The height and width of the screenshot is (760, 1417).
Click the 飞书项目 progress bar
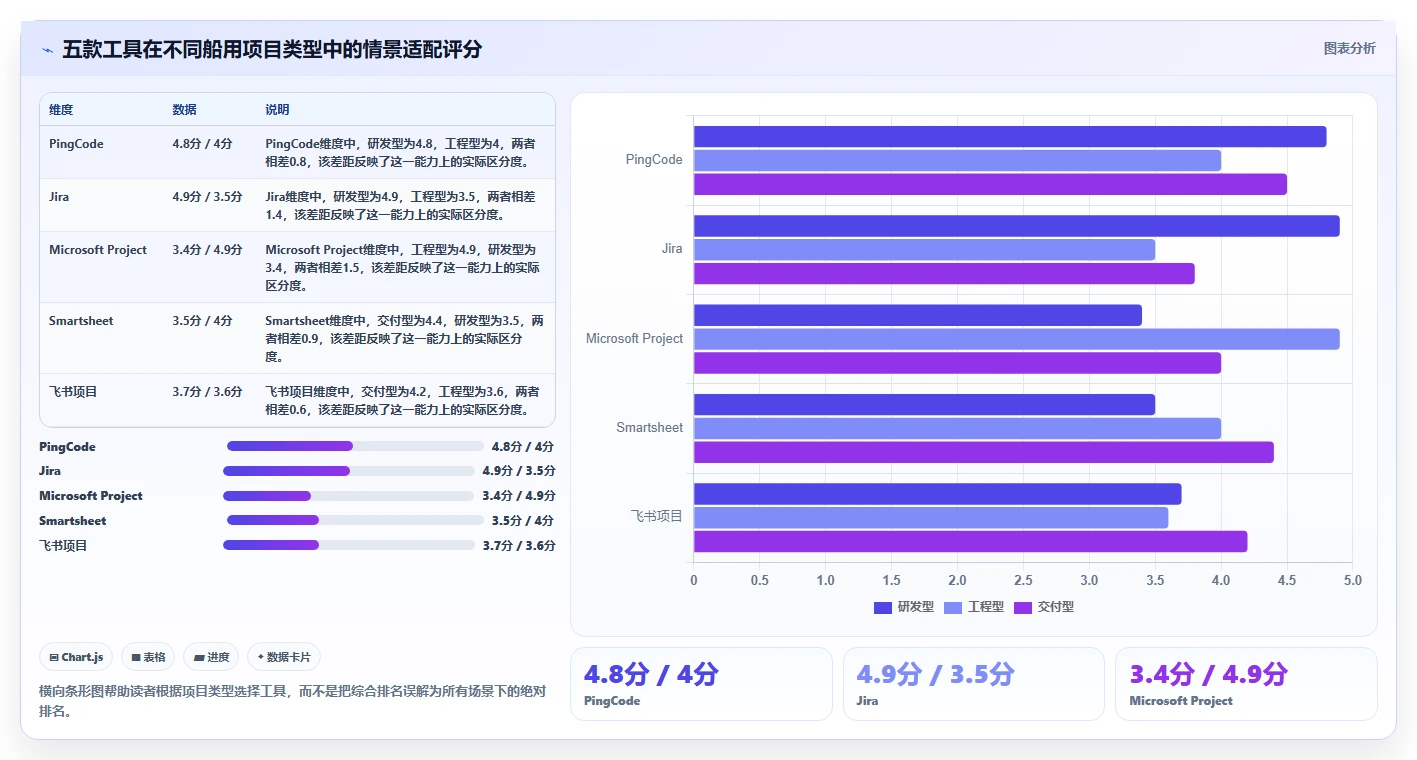[x=349, y=545]
